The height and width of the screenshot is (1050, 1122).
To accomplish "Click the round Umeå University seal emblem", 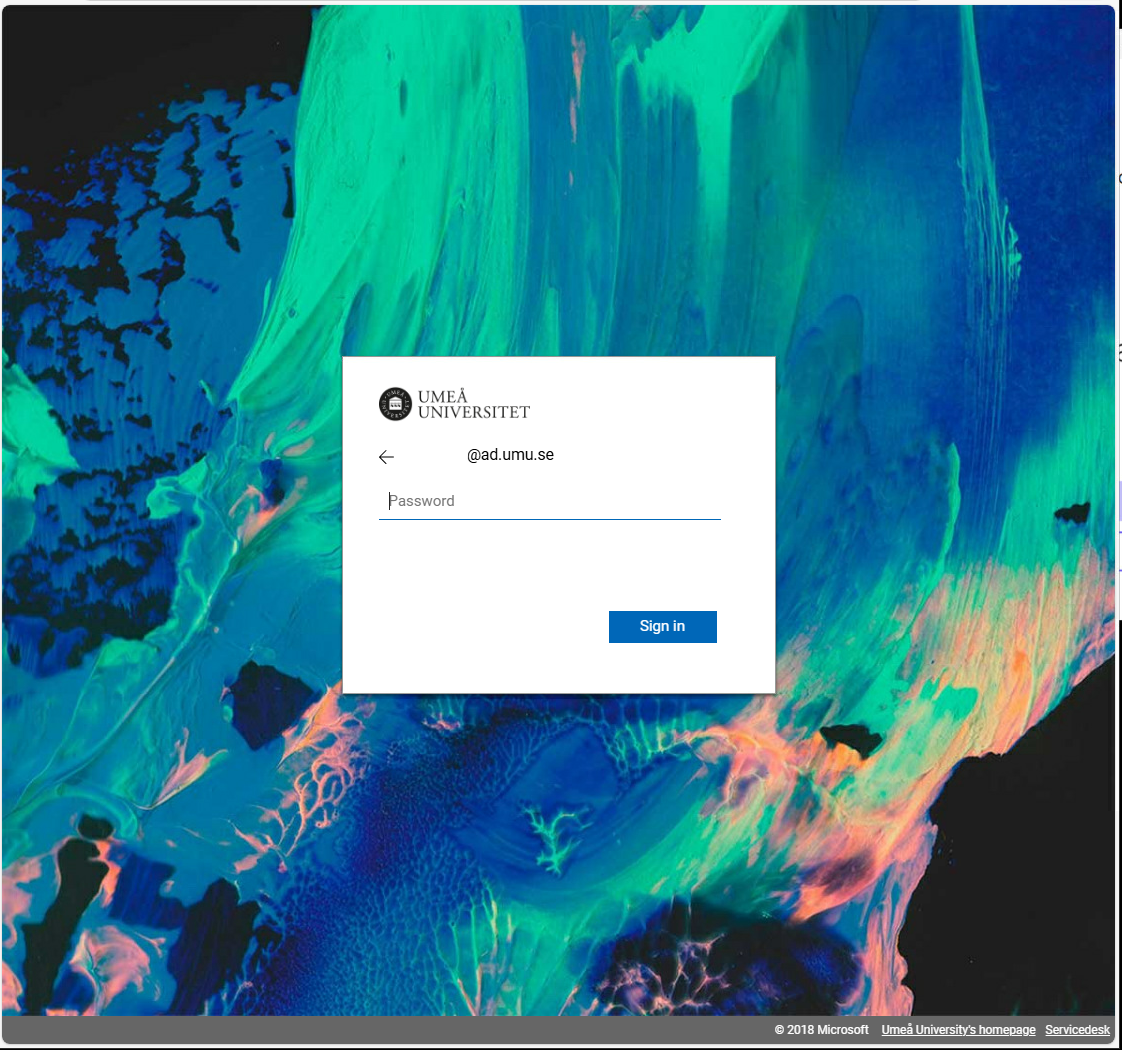I will click(395, 404).
